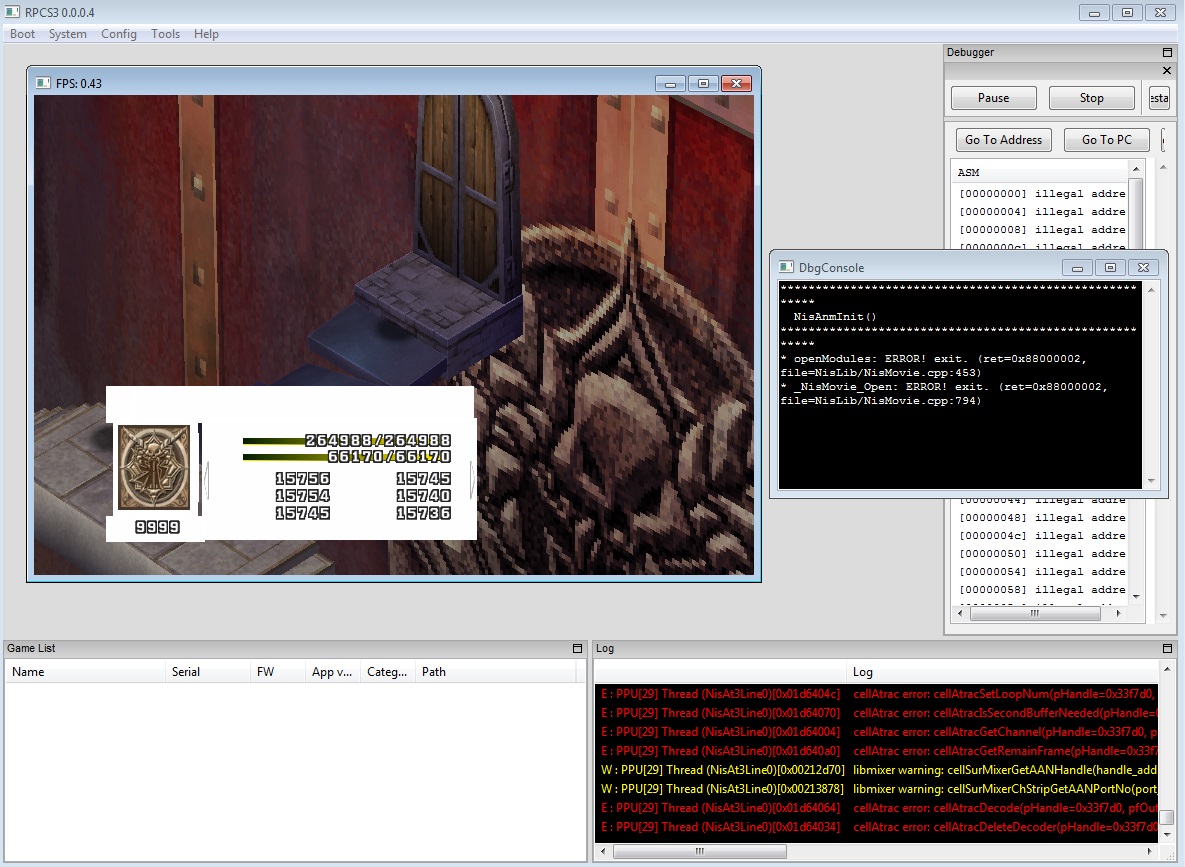Viewport: 1185px width, 867px height.
Task: Select log row cellAtracDeleteDecoder error
Action: point(877,827)
